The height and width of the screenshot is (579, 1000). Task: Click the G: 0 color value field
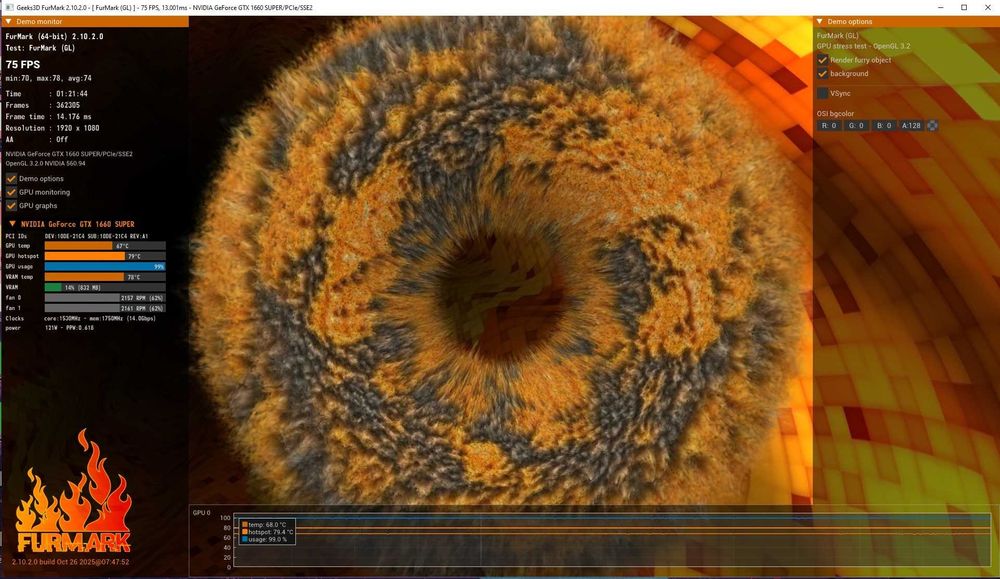click(856, 126)
